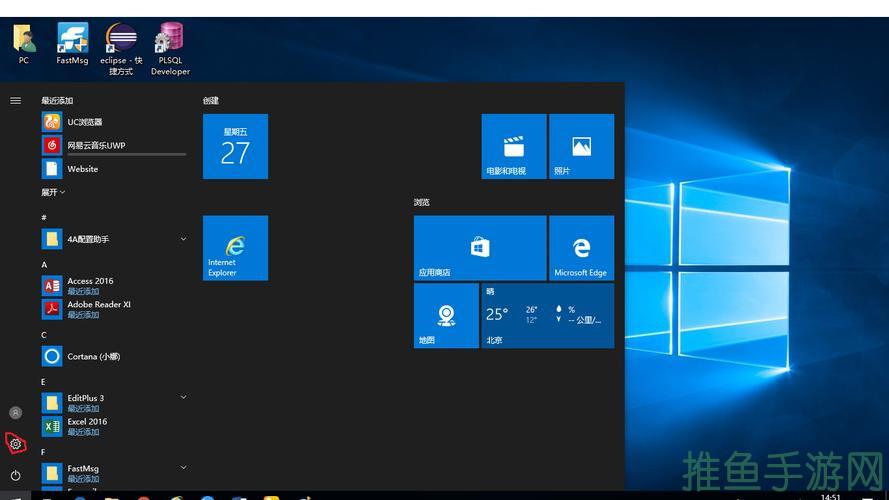Click the hamburger menu in the Start menu
The image size is (889, 500).
tap(15, 100)
